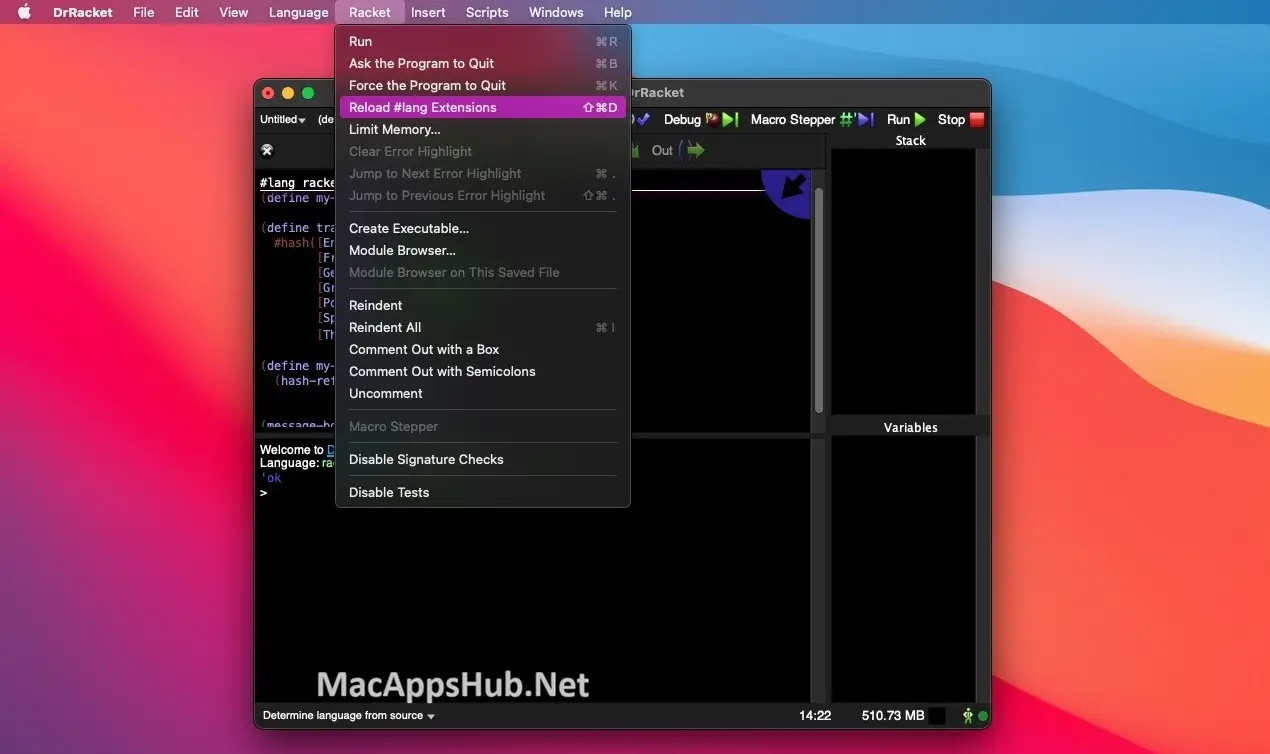Select Reindent menu item
1270x754 pixels.
[x=483, y=305]
